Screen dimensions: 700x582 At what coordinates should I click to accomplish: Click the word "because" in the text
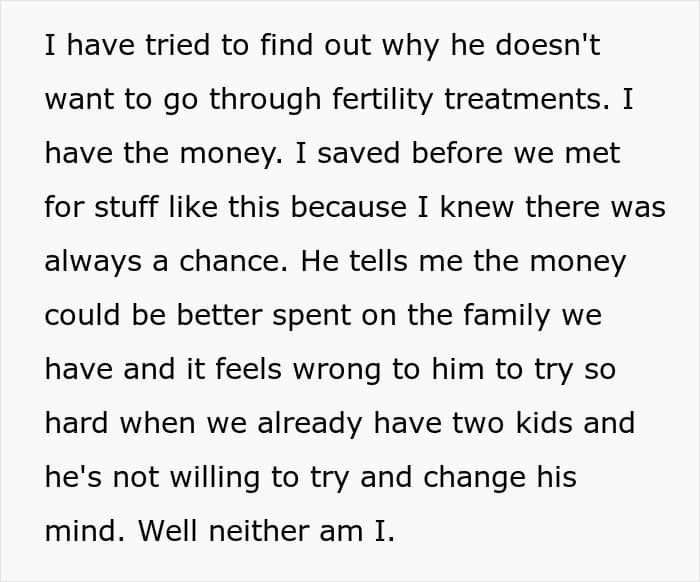(349, 207)
